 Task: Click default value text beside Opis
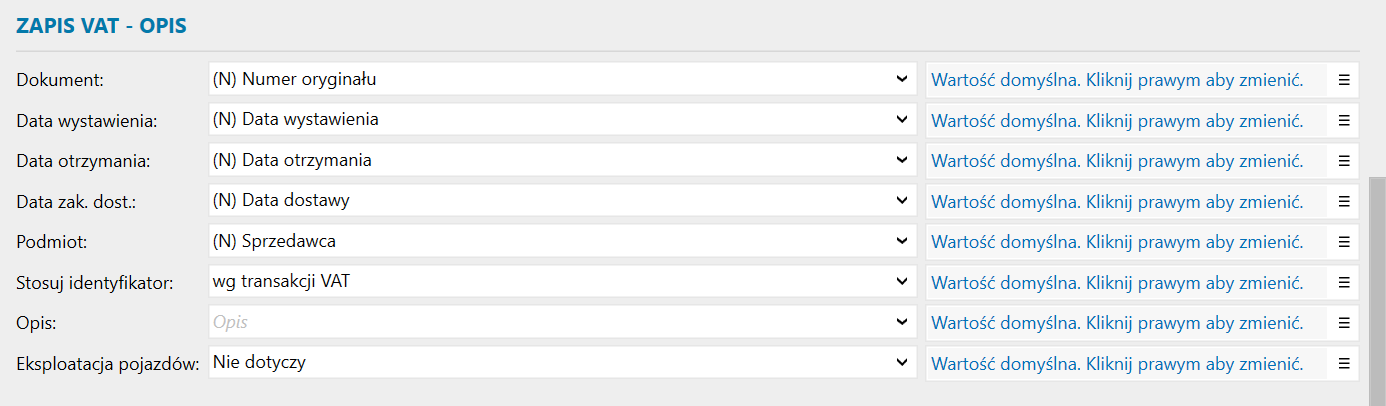coord(1117,323)
